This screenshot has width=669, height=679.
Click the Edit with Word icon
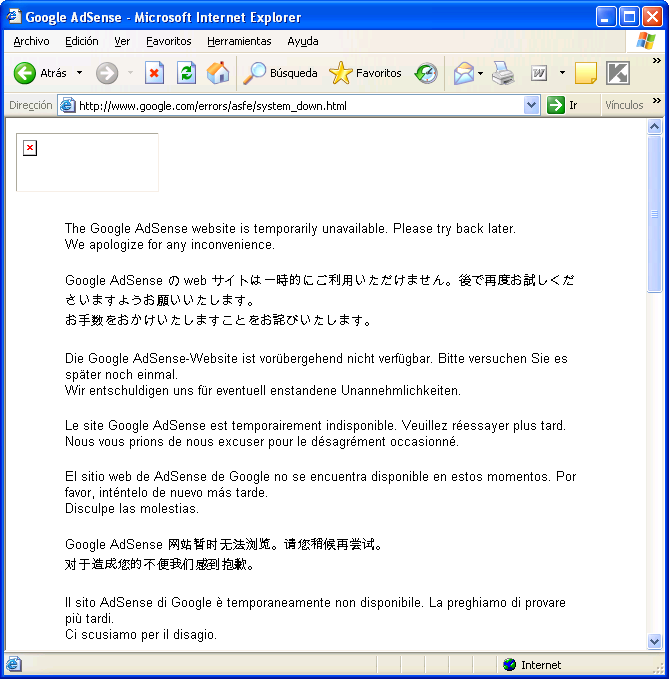539,73
